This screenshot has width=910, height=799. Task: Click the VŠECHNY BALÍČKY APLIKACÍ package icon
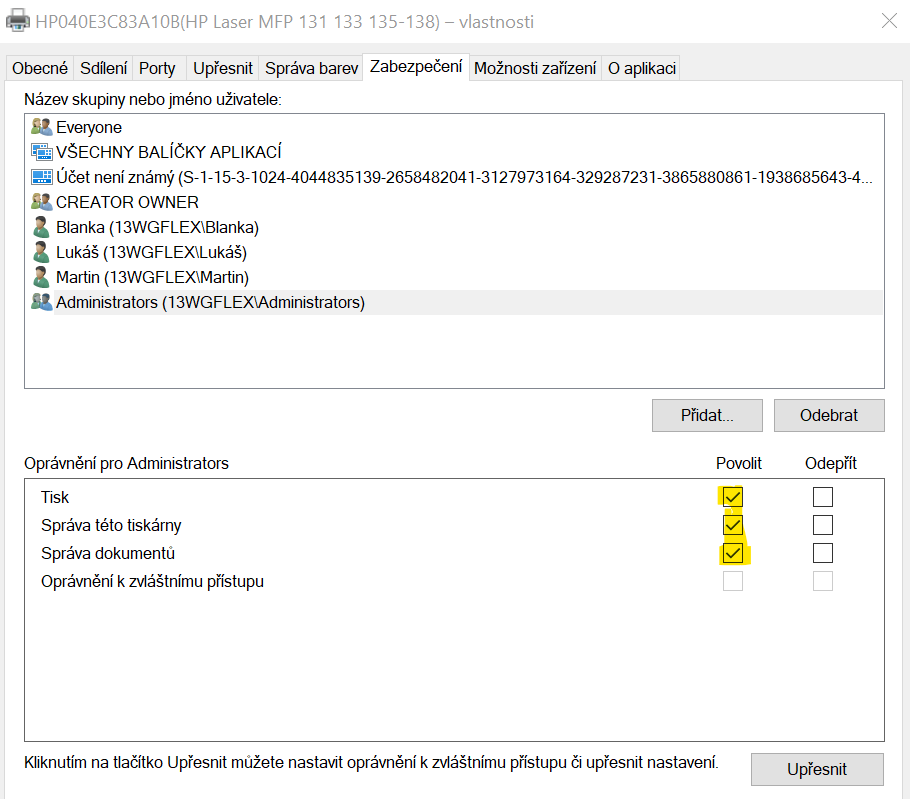[41, 151]
